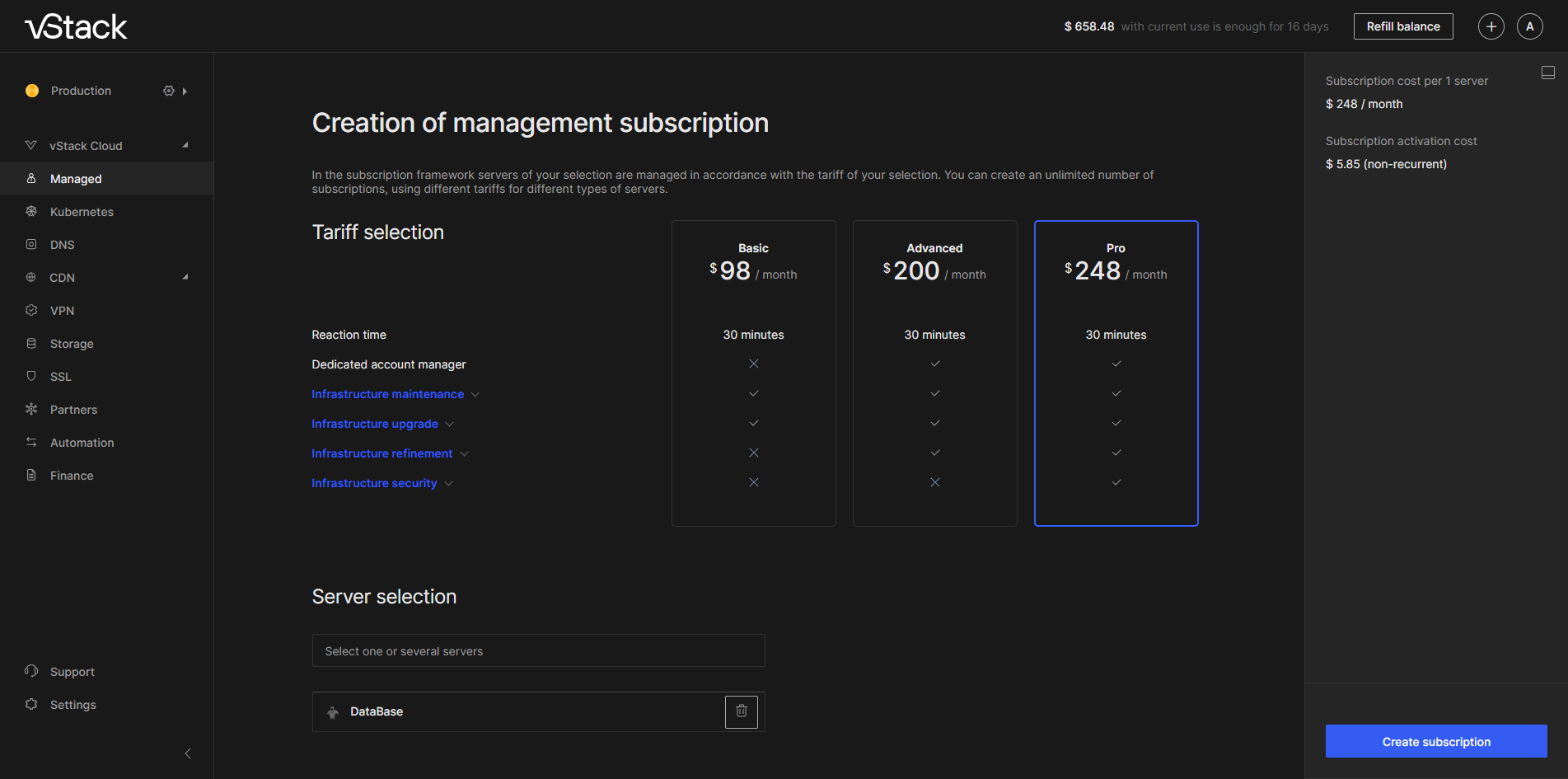Click the Settings gear icon
Viewport: 1568px width, 779px height.
point(31,704)
